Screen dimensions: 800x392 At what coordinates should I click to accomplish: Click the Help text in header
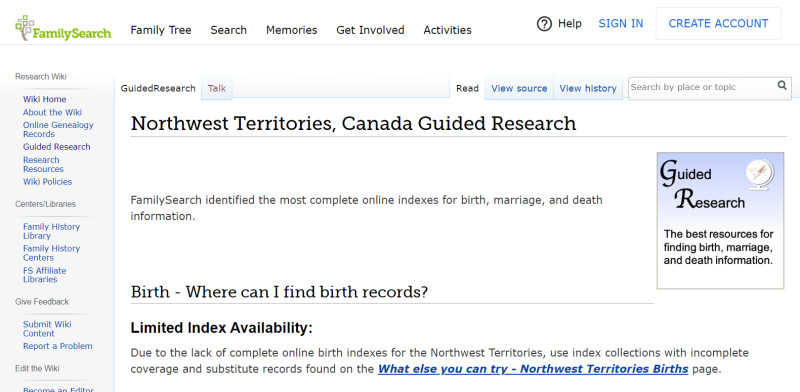point(570,23)
